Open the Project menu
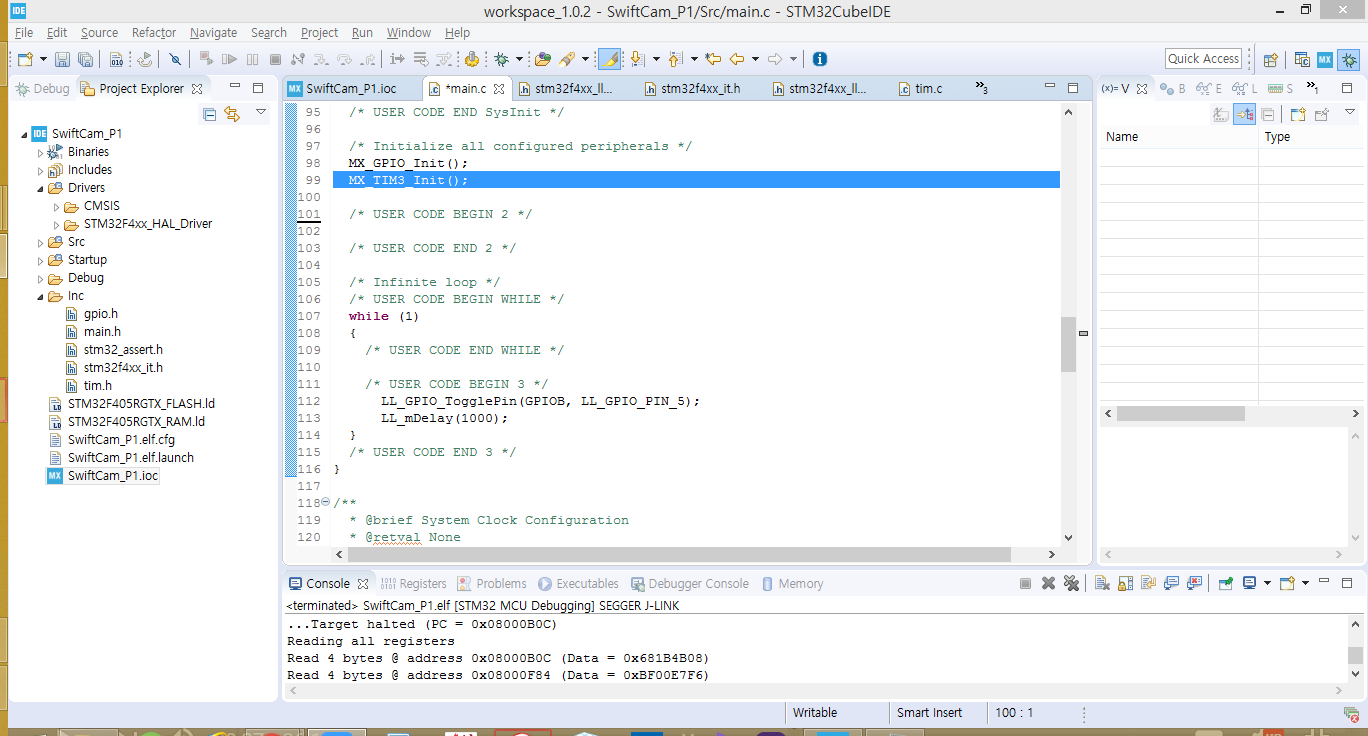 click(x=319, y=33)
